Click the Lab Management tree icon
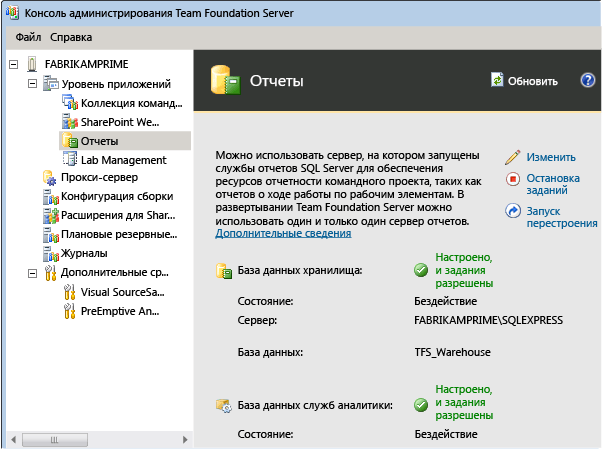Viewport: 602px width, 449px height. [70, 159]
